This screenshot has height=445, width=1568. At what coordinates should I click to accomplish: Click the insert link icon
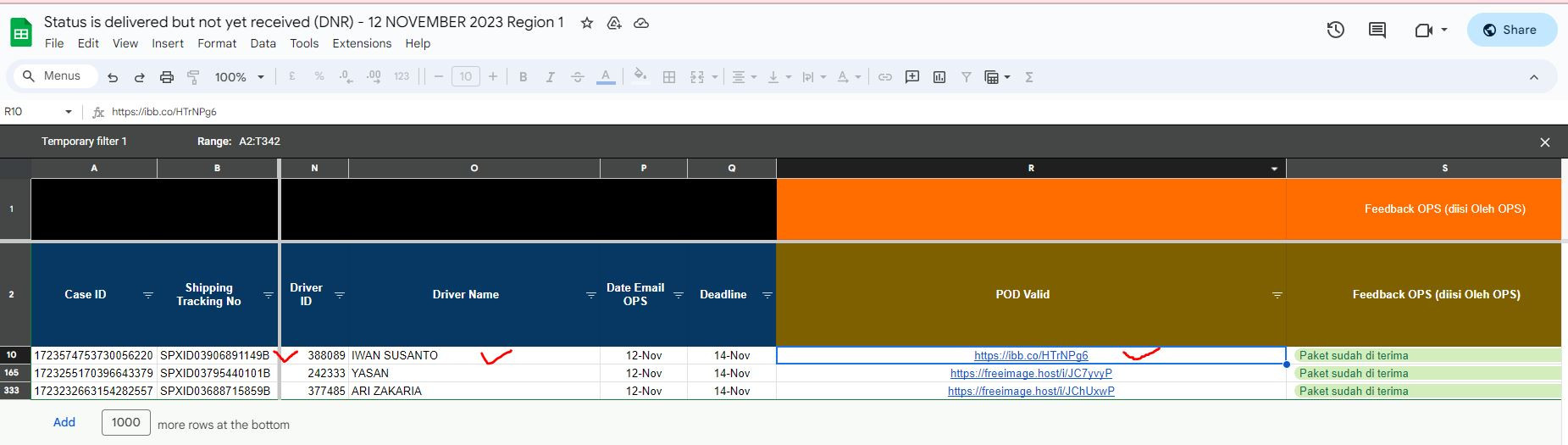pos(885,77)
